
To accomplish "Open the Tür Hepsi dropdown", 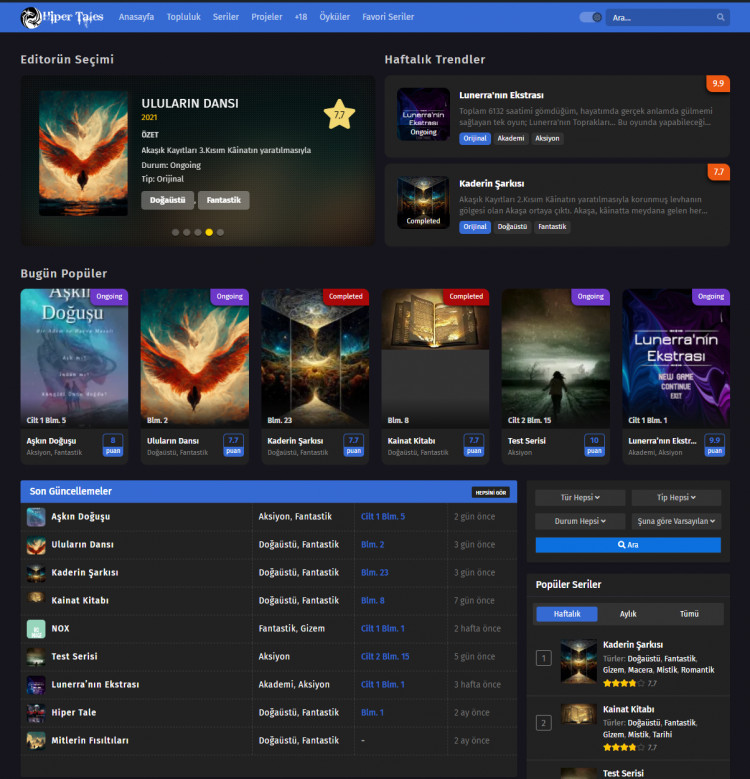I will (x=580, y=497).
